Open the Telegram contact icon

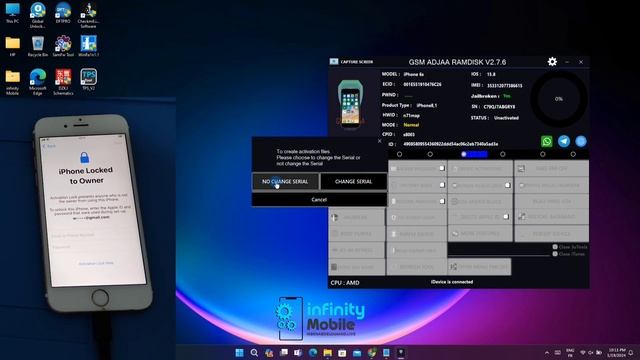click(x=564, y=141)
